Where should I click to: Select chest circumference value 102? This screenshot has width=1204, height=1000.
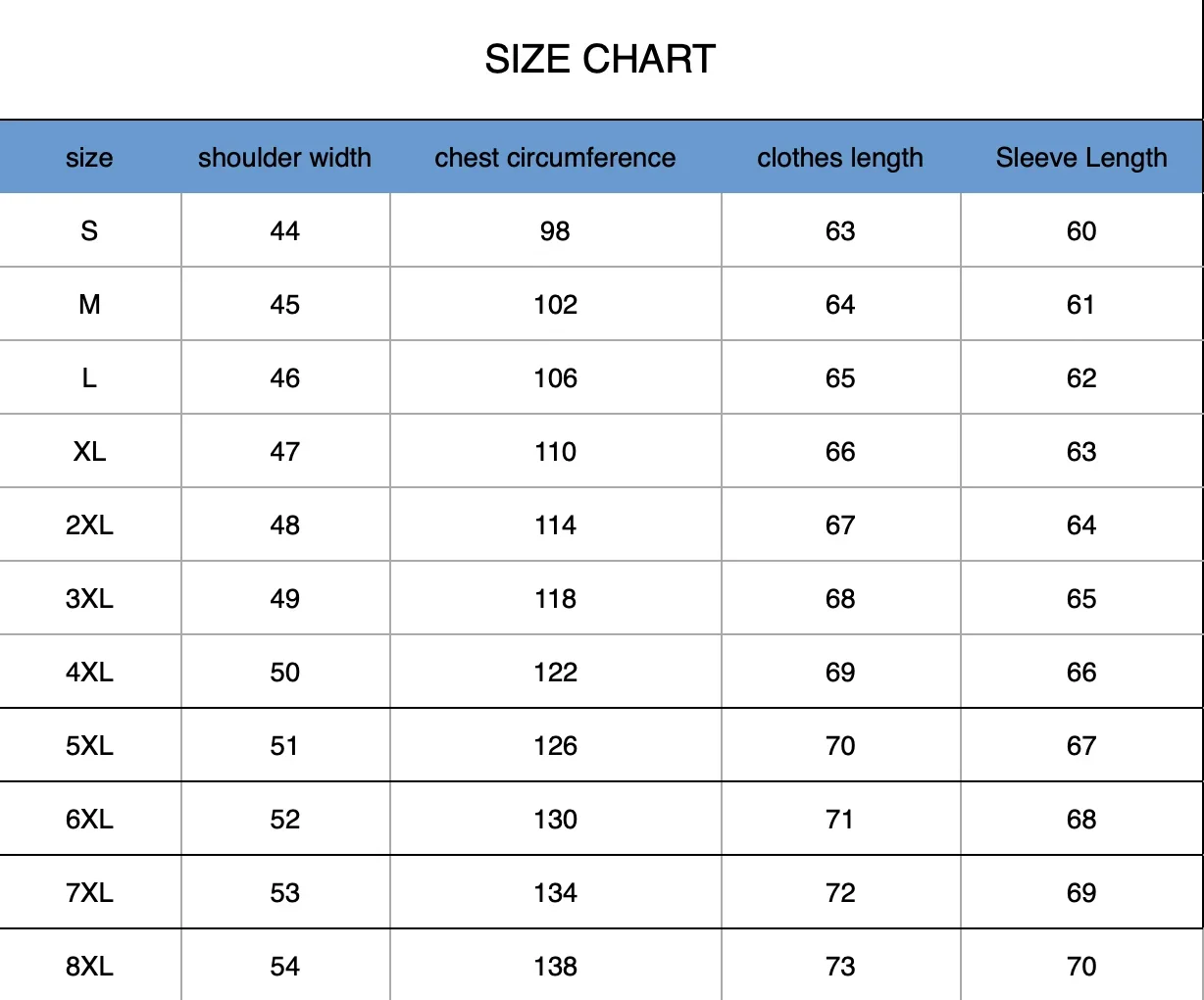(x=555, y=305)
